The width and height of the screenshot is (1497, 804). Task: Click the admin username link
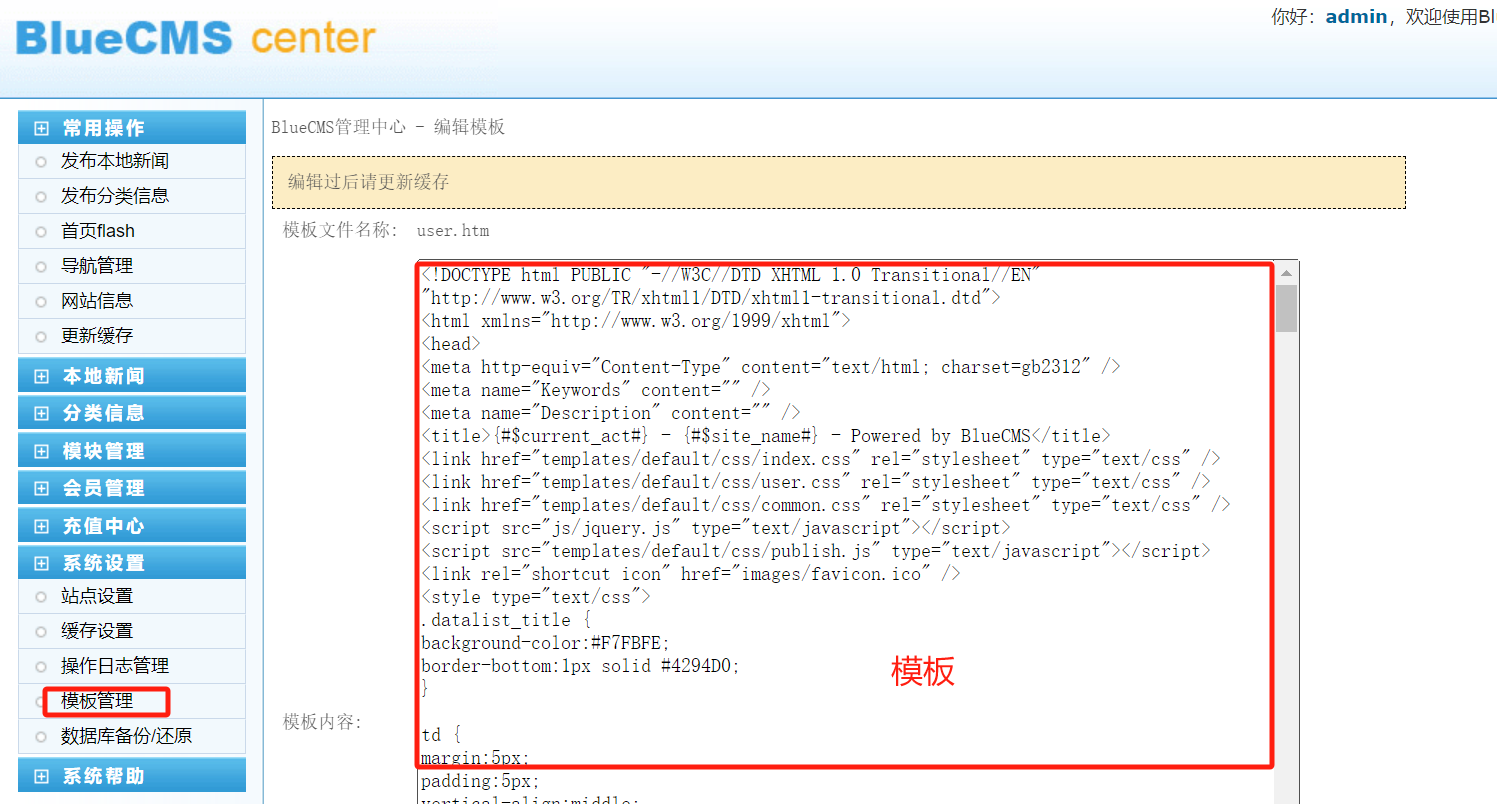(x=1356, y=17)
